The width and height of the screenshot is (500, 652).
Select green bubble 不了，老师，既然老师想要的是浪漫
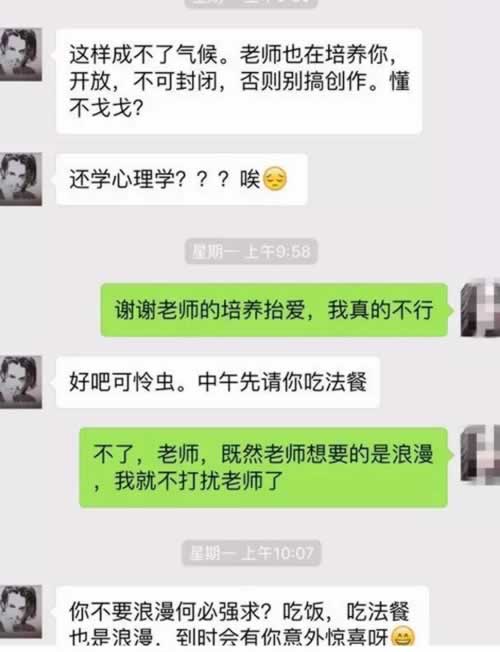point(264,467)
